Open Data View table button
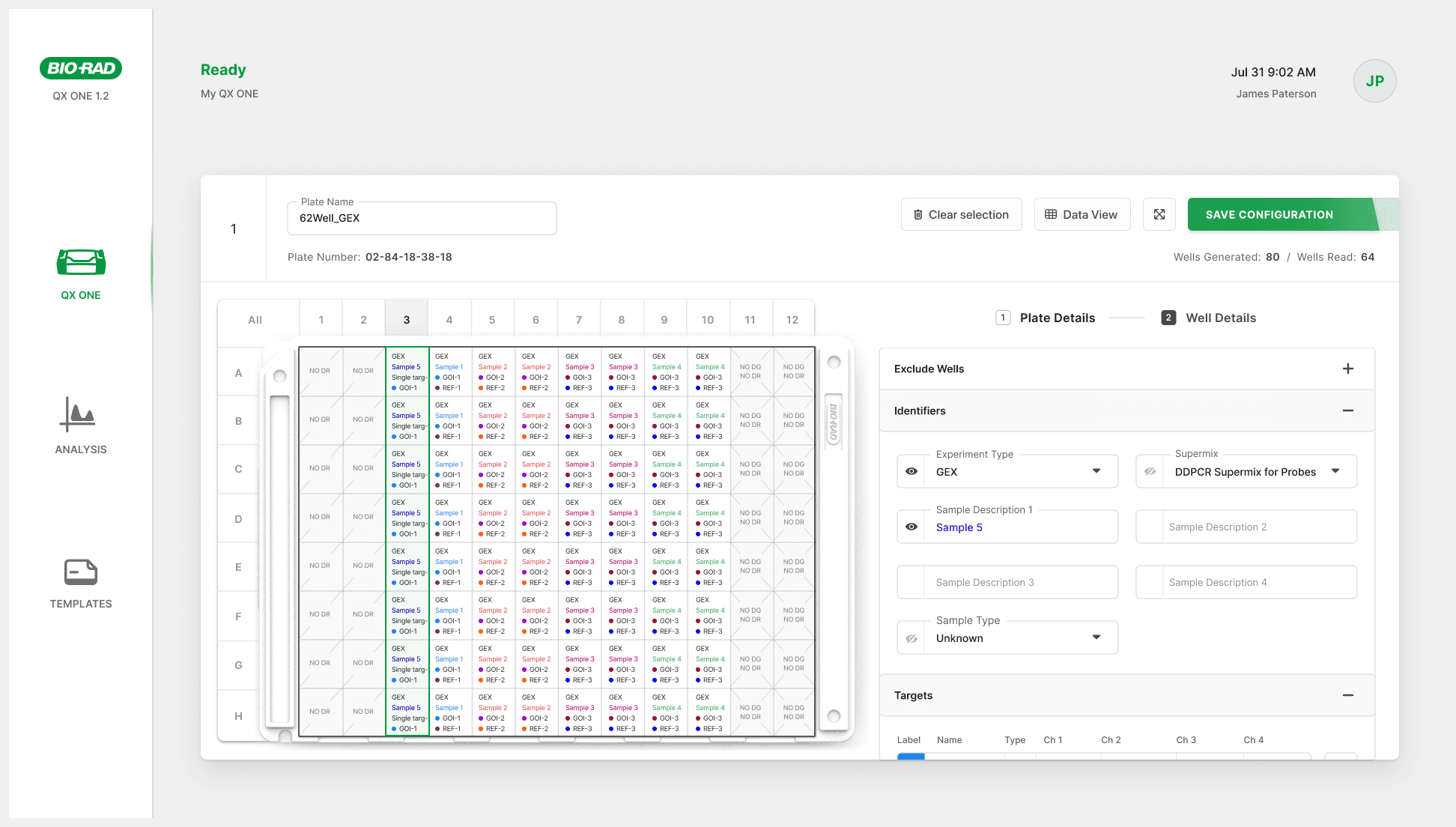The width and height of the screenshot is (1456, 827). [x=1082, y=214]
